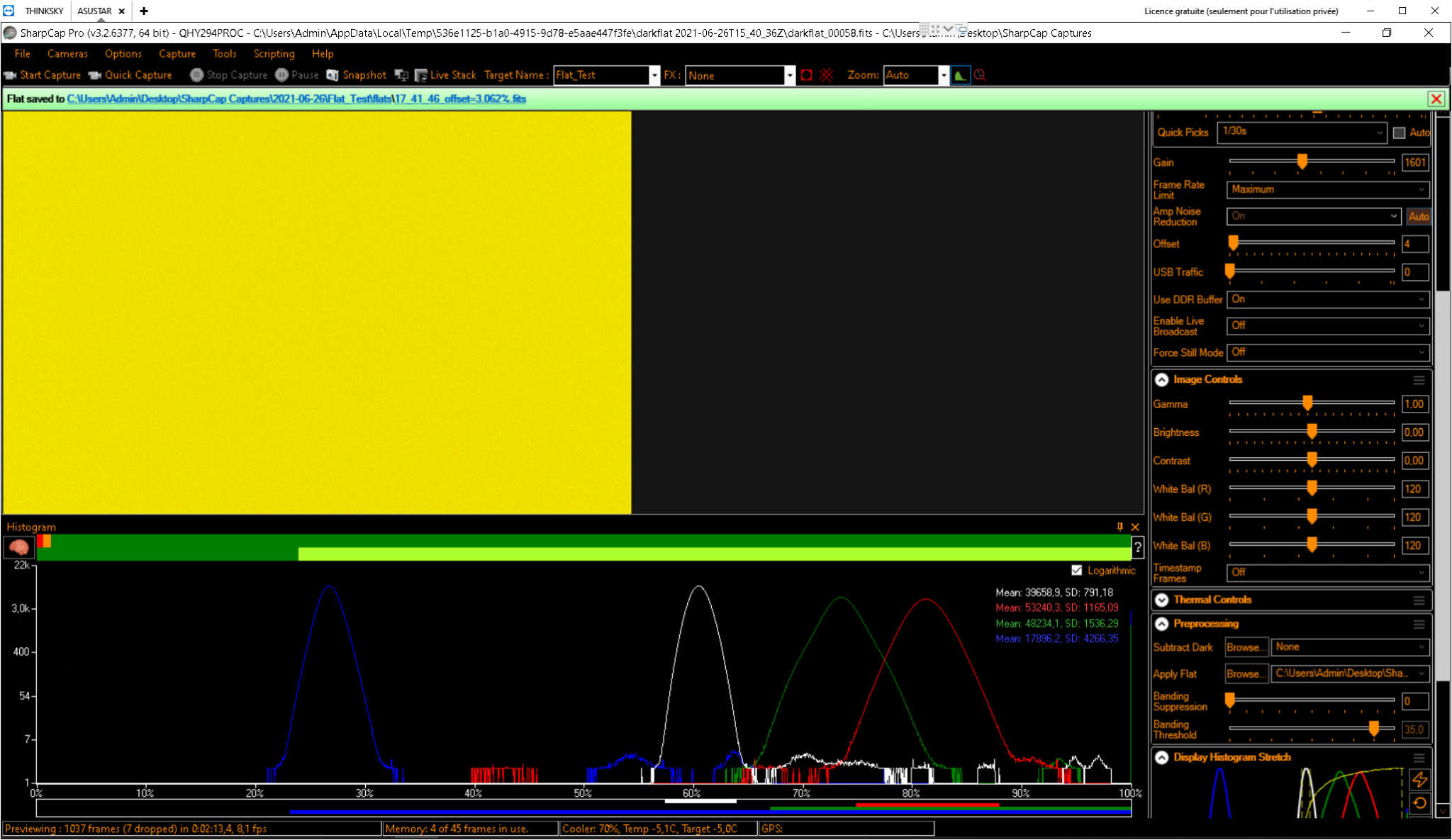Open the Options menu
The height and width of the screenshot is (840, 1452).
[123, 54]
